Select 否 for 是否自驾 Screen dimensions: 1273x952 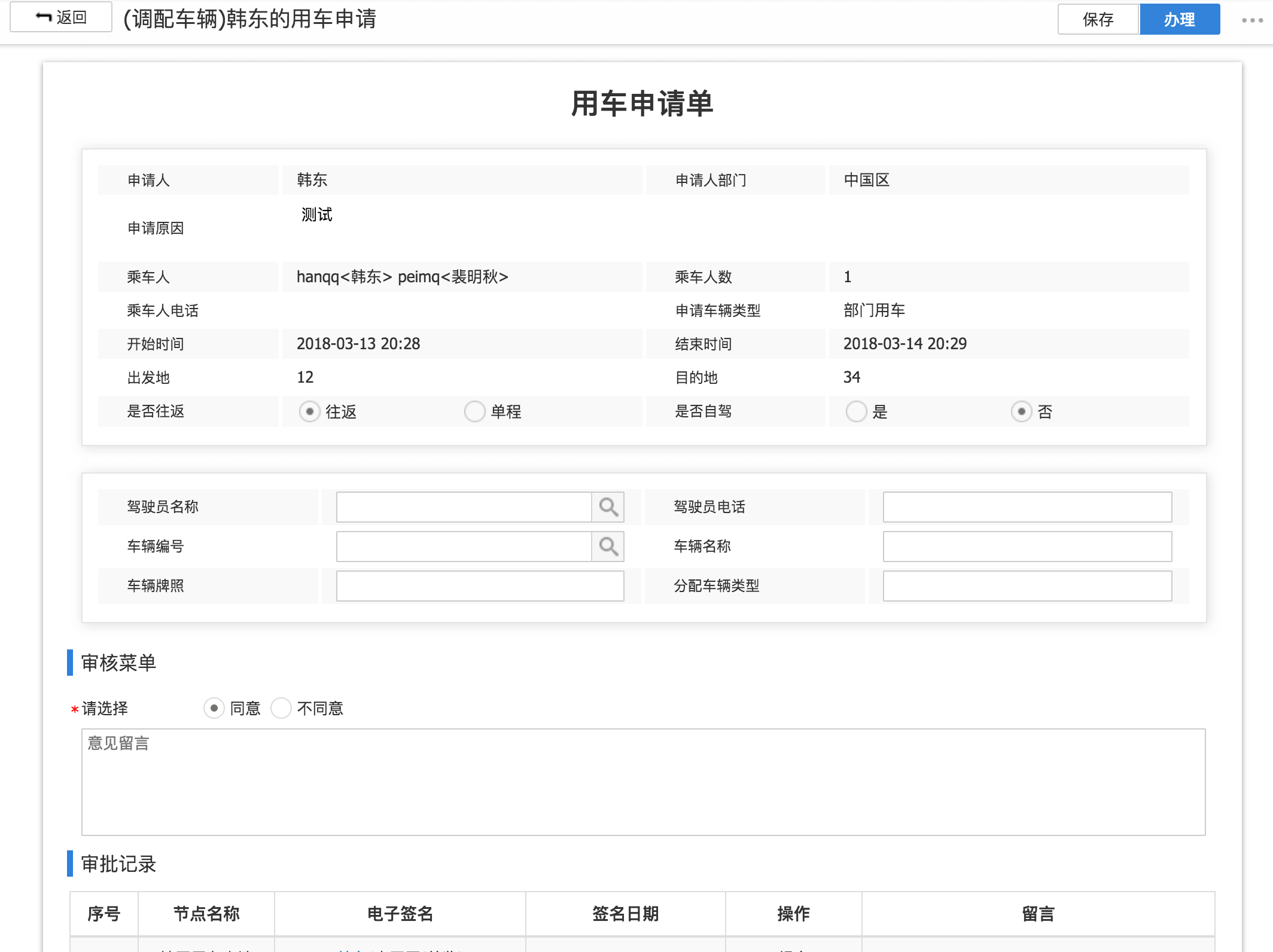tap(1021, 411)
